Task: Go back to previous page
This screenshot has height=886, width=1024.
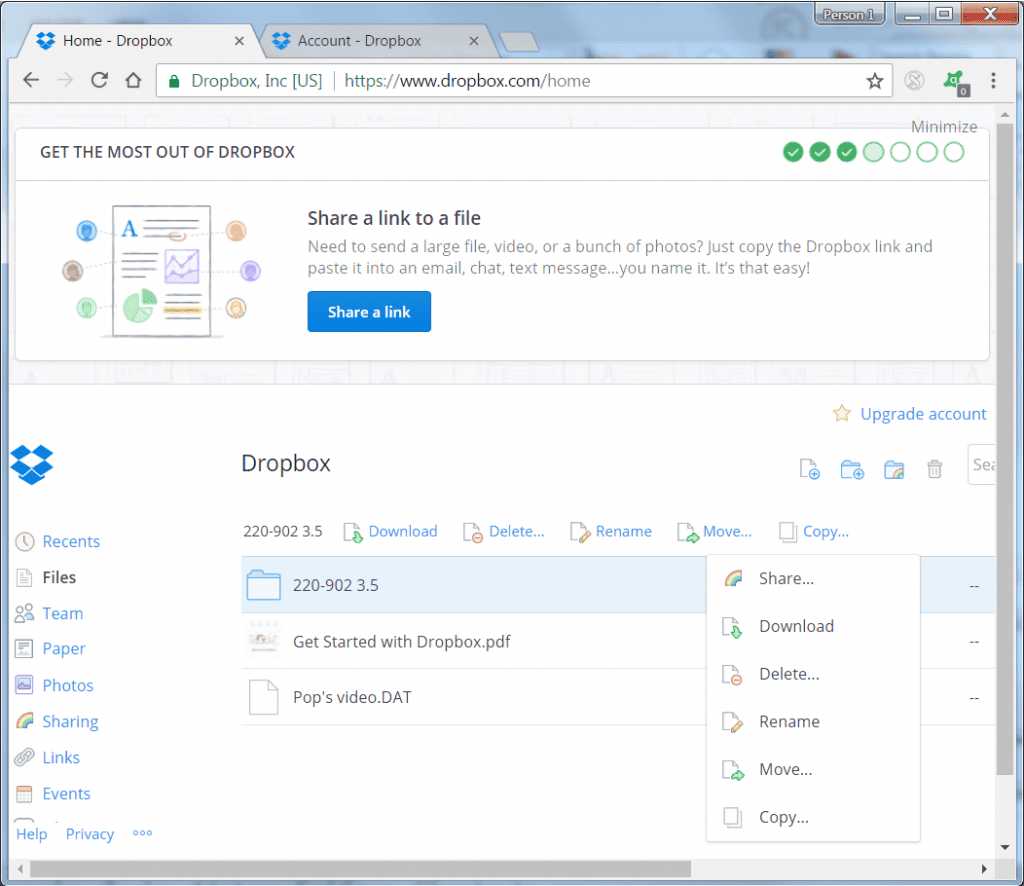Action: point(31,80)
